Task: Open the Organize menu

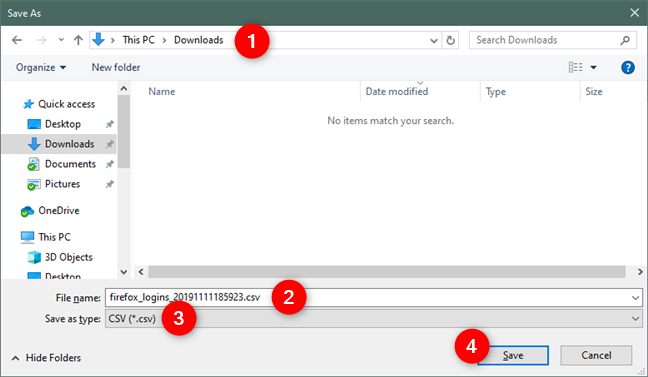Action: (40, 67)
